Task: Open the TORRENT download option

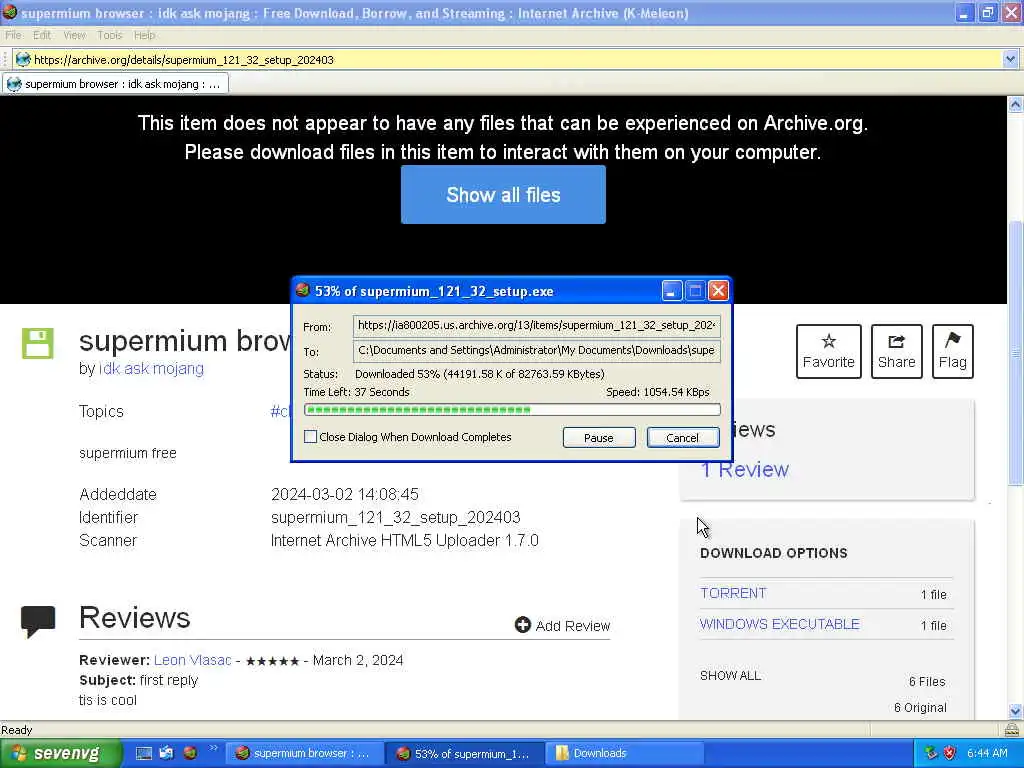Action: 733,593
